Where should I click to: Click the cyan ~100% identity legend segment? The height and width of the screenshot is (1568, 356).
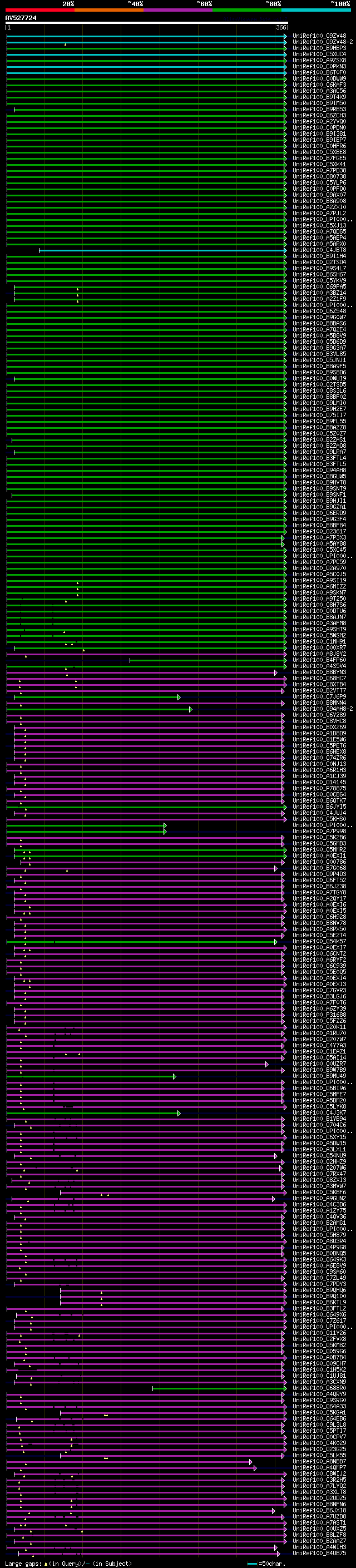[x=316, y=10]
